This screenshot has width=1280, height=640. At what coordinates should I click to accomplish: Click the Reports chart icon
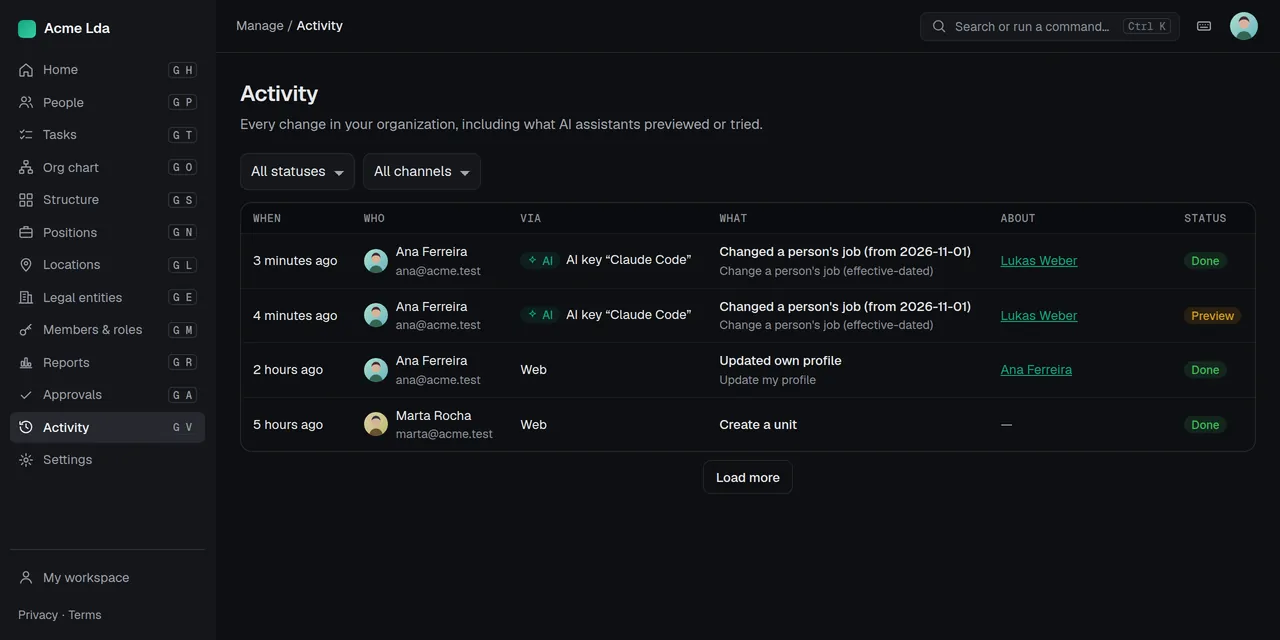(x=26, y=362)
